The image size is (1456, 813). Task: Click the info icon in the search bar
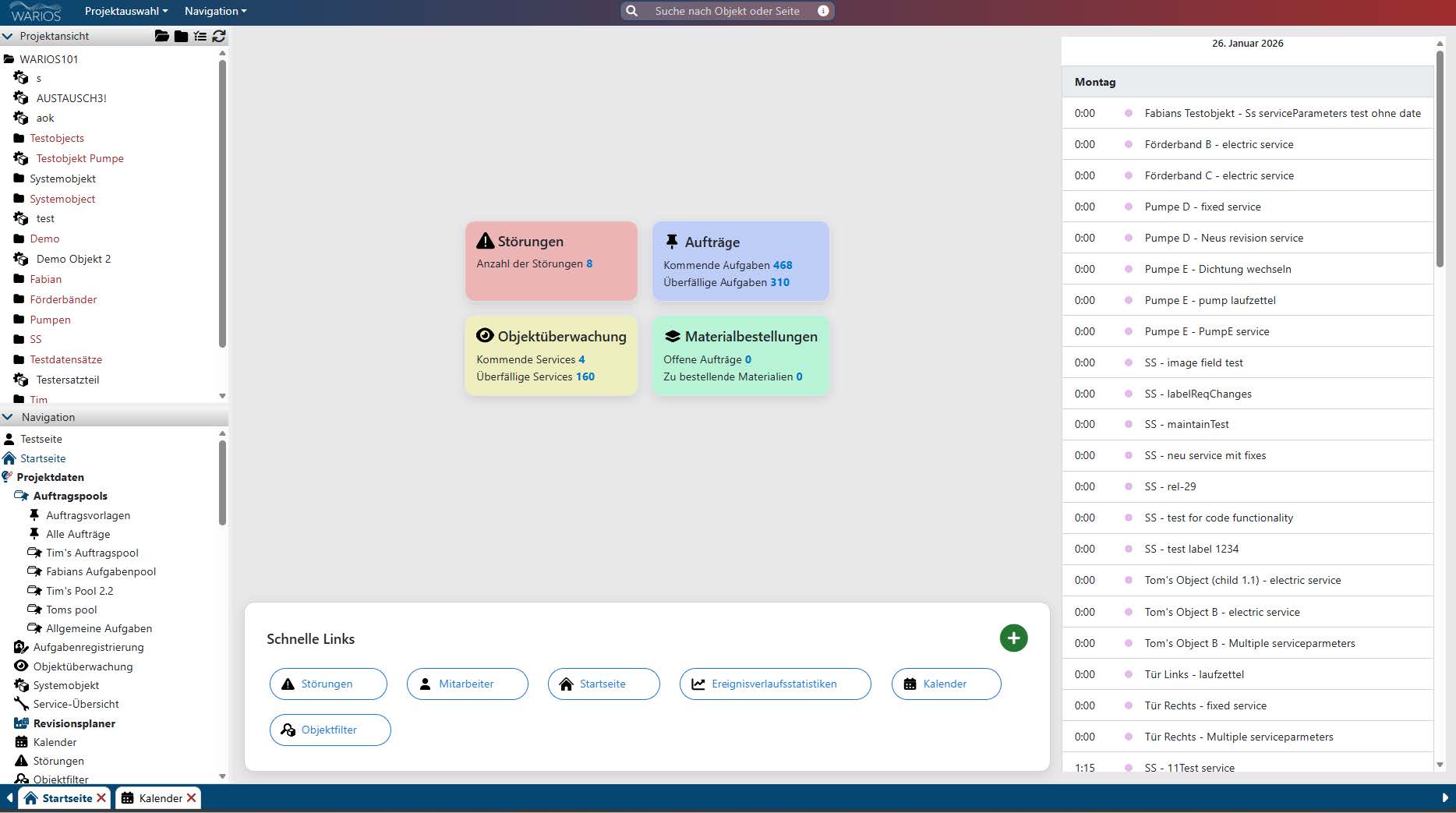tap(823, 11)
